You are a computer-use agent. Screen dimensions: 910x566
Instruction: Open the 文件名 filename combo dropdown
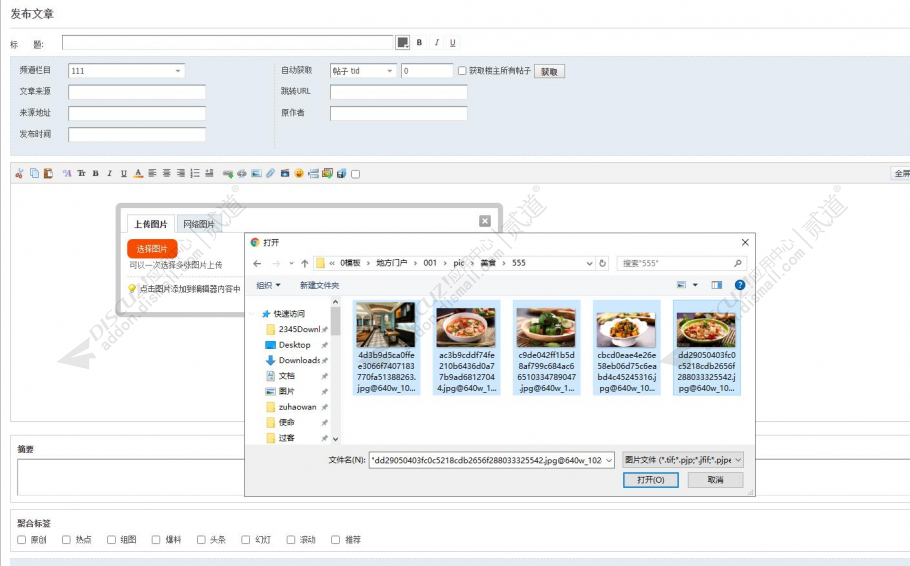point(608,460)
